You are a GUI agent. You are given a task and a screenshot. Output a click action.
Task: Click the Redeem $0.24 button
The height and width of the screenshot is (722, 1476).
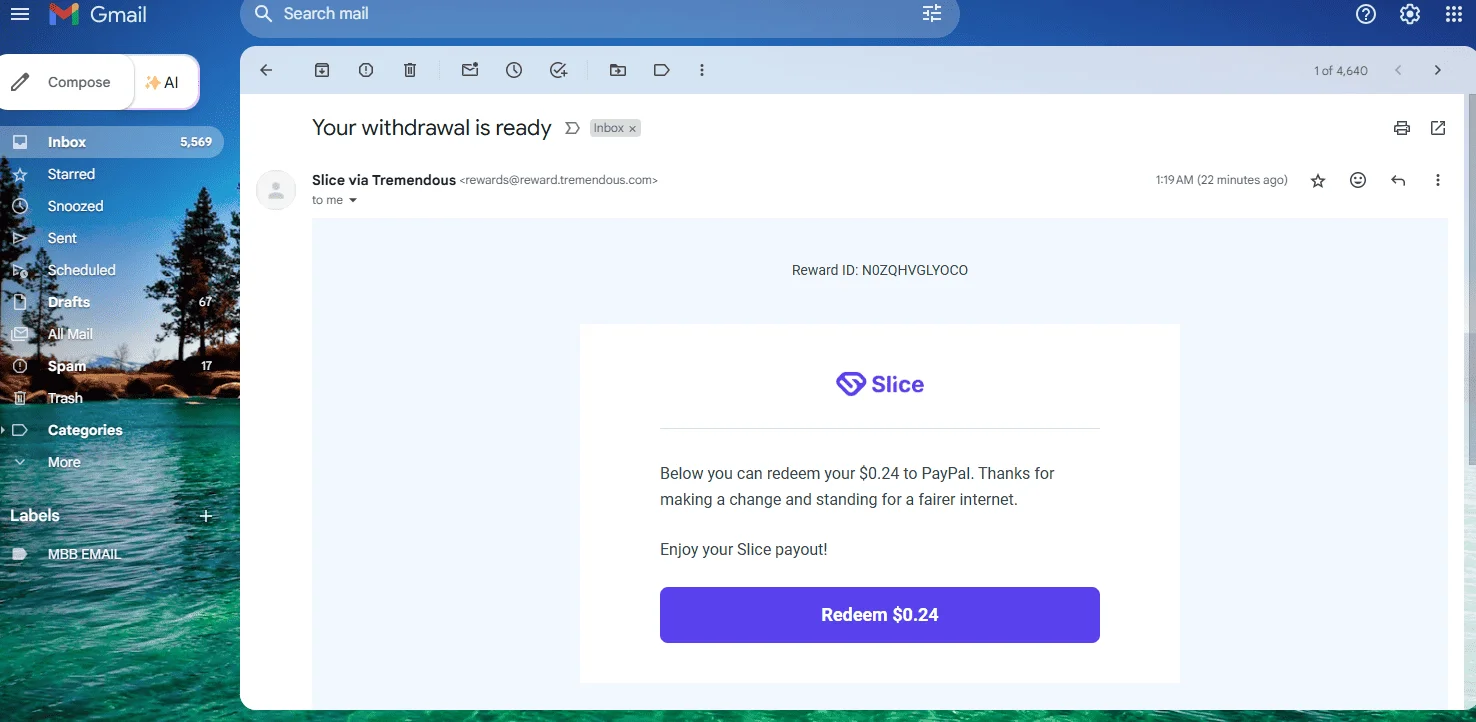[x=880, y=615]
